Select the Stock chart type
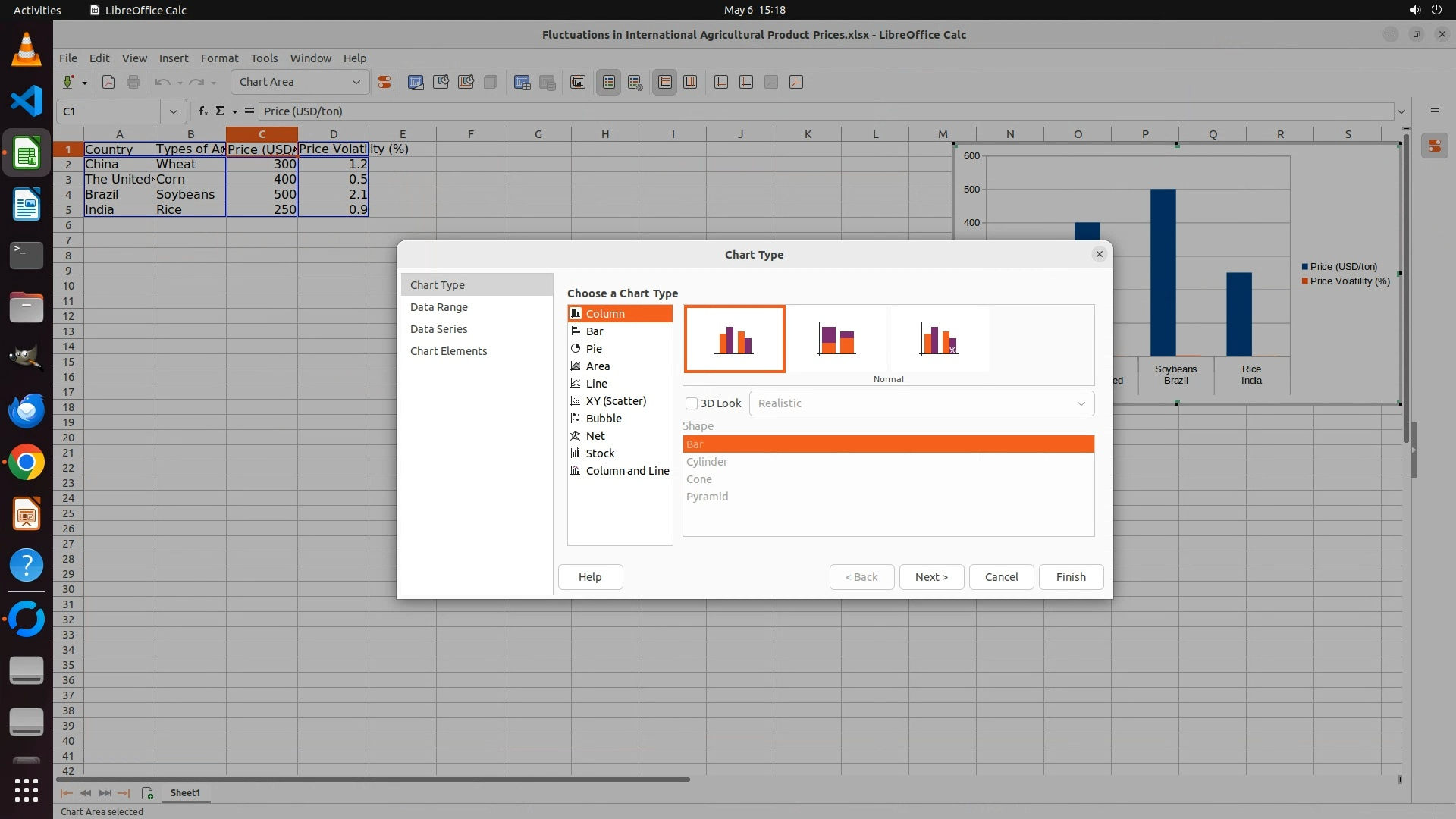Image resolution: width=1456 pixels, height=819 pixels. click(599, 453)
